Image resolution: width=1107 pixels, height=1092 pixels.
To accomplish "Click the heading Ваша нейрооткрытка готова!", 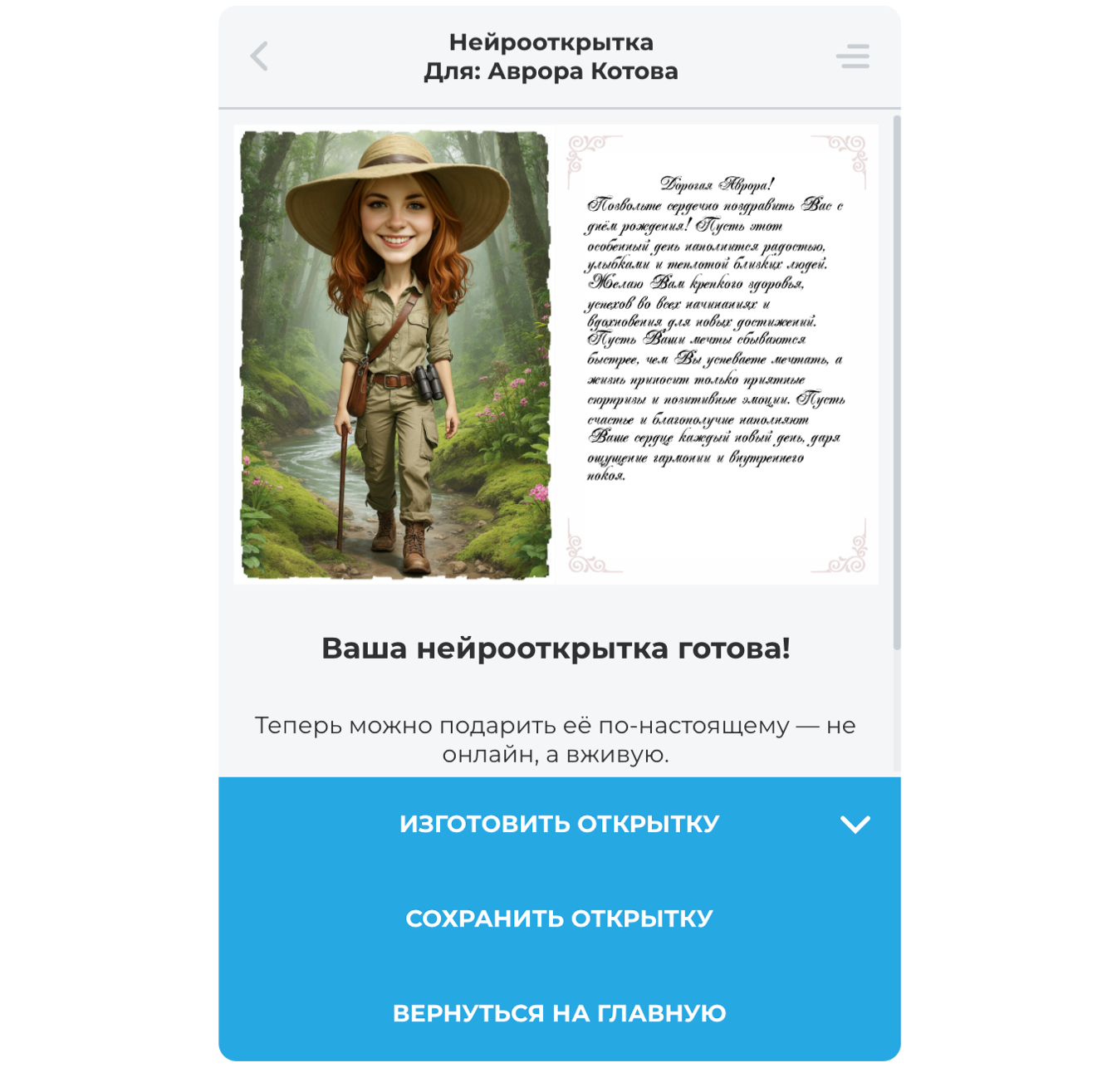I will (556, 648).
